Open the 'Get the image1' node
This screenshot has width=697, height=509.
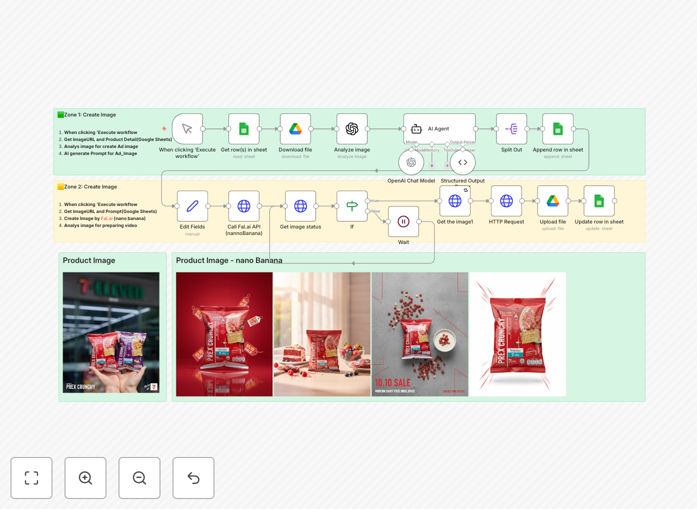pos(455,201)
